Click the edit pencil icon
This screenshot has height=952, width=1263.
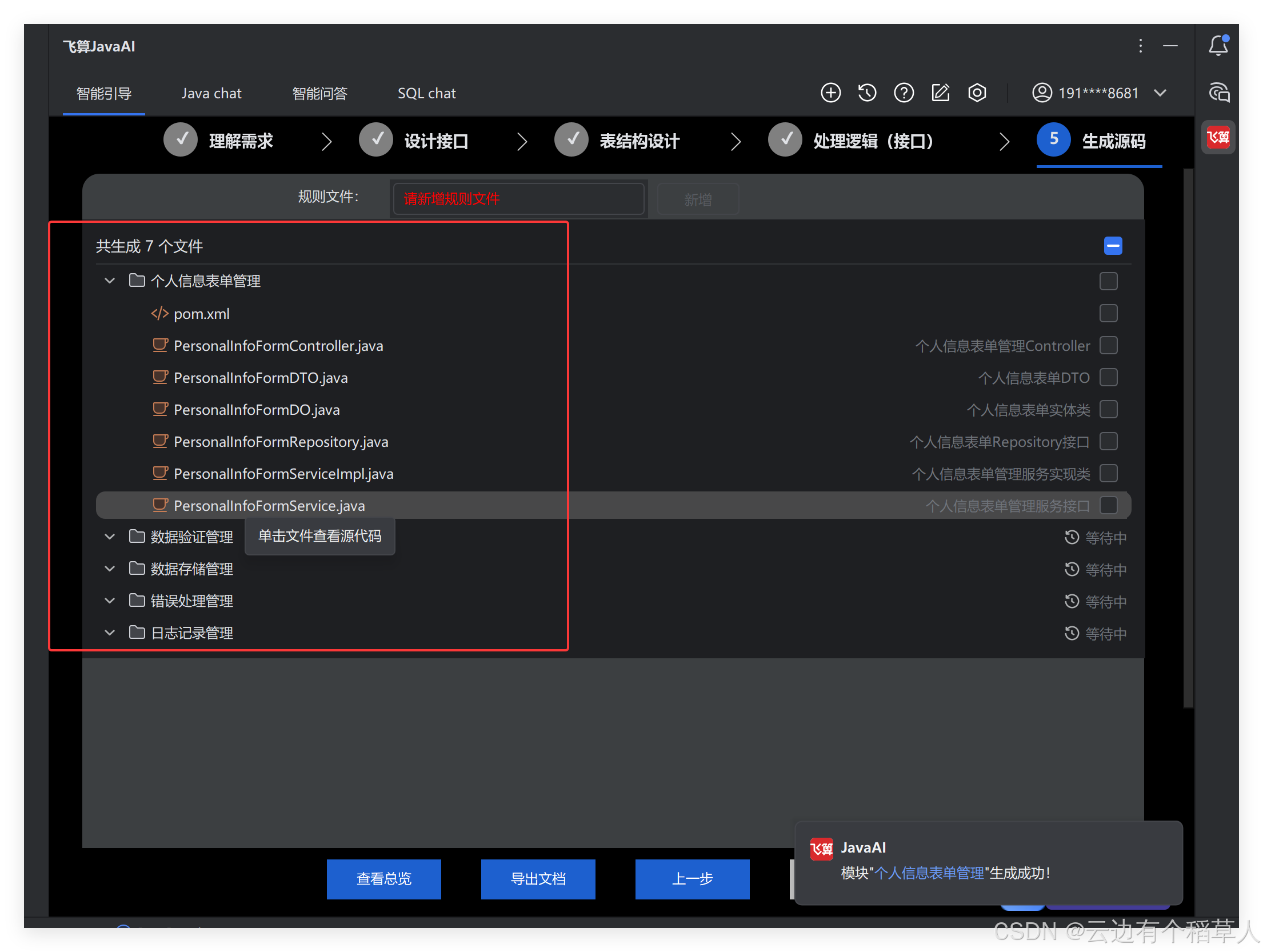(940, 93)
